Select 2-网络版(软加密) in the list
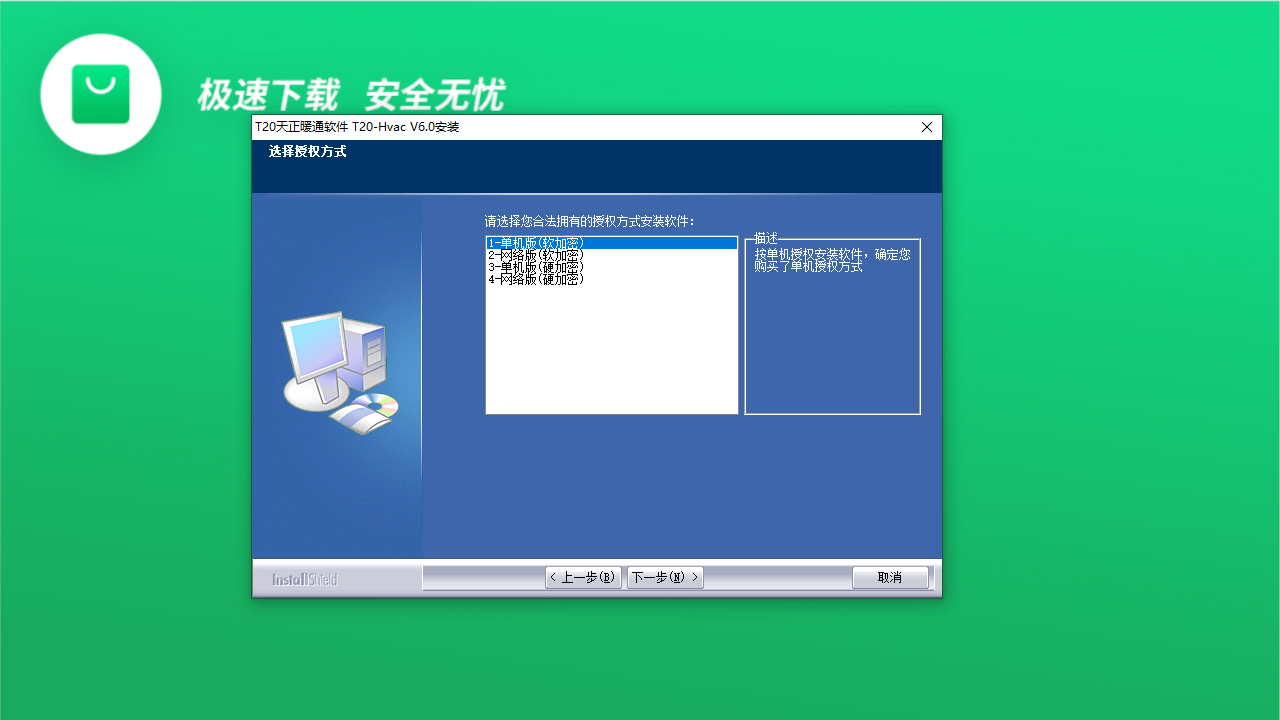Image resolution: width=1280 pixels, height=720 pixels. (536, 255)
